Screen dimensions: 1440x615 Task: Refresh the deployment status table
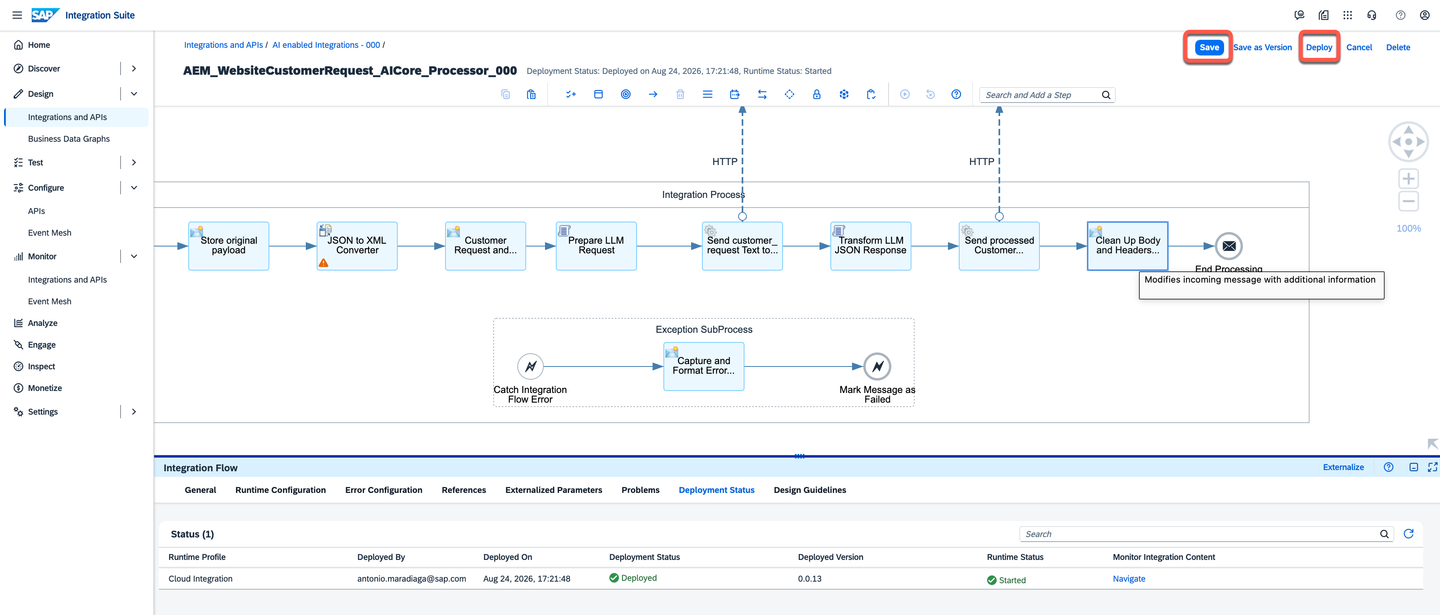click(x=1408, y=534)
